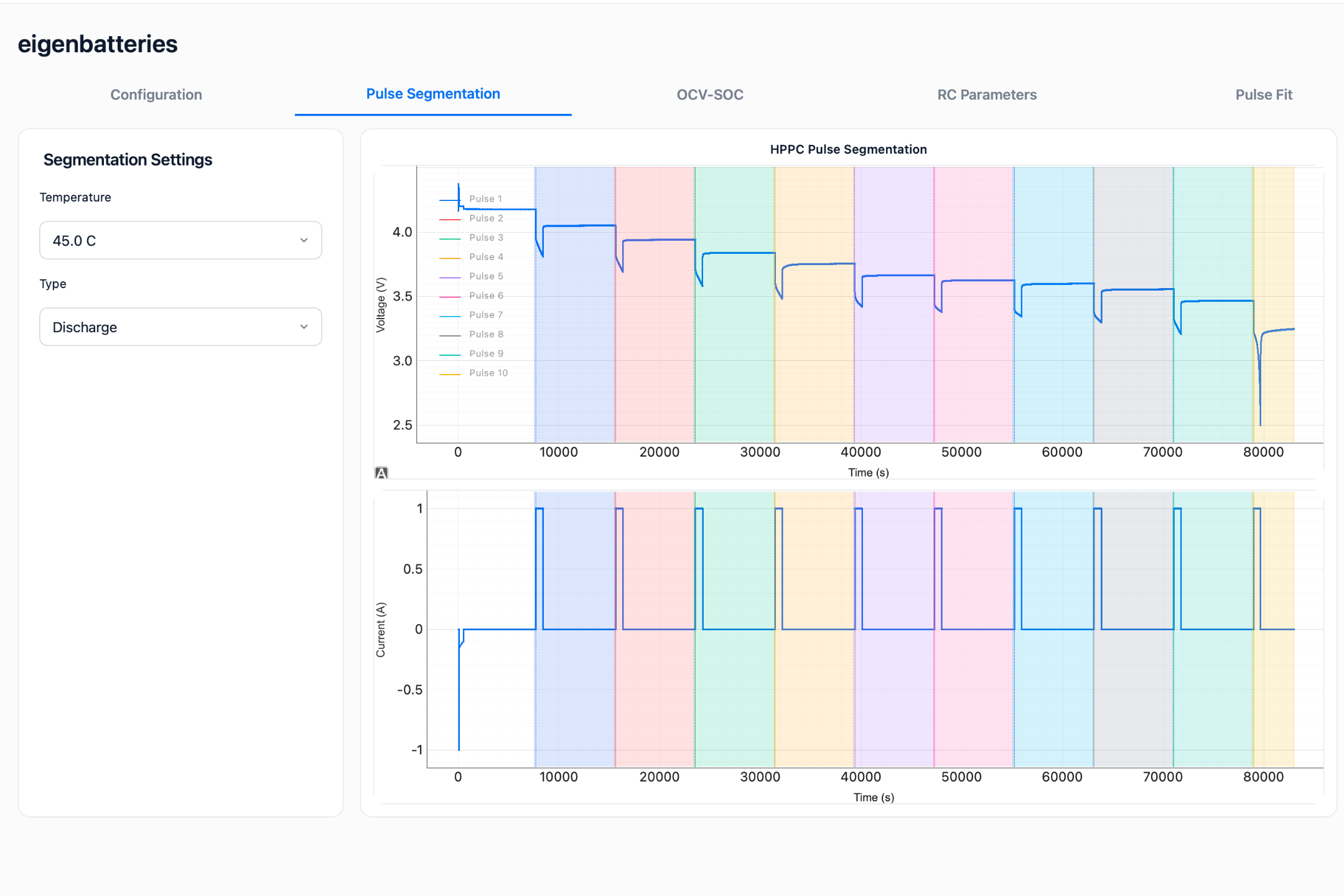Screen dimensions: 1344x896
Task: Open the Pulse Fit tab
Action: tap(1264, 95)
